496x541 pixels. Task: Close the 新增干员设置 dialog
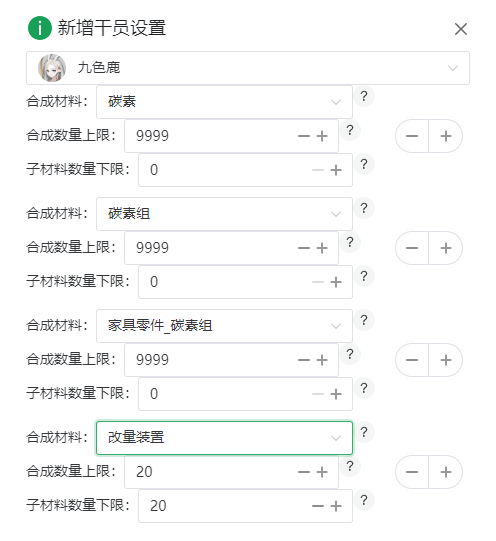461,29
